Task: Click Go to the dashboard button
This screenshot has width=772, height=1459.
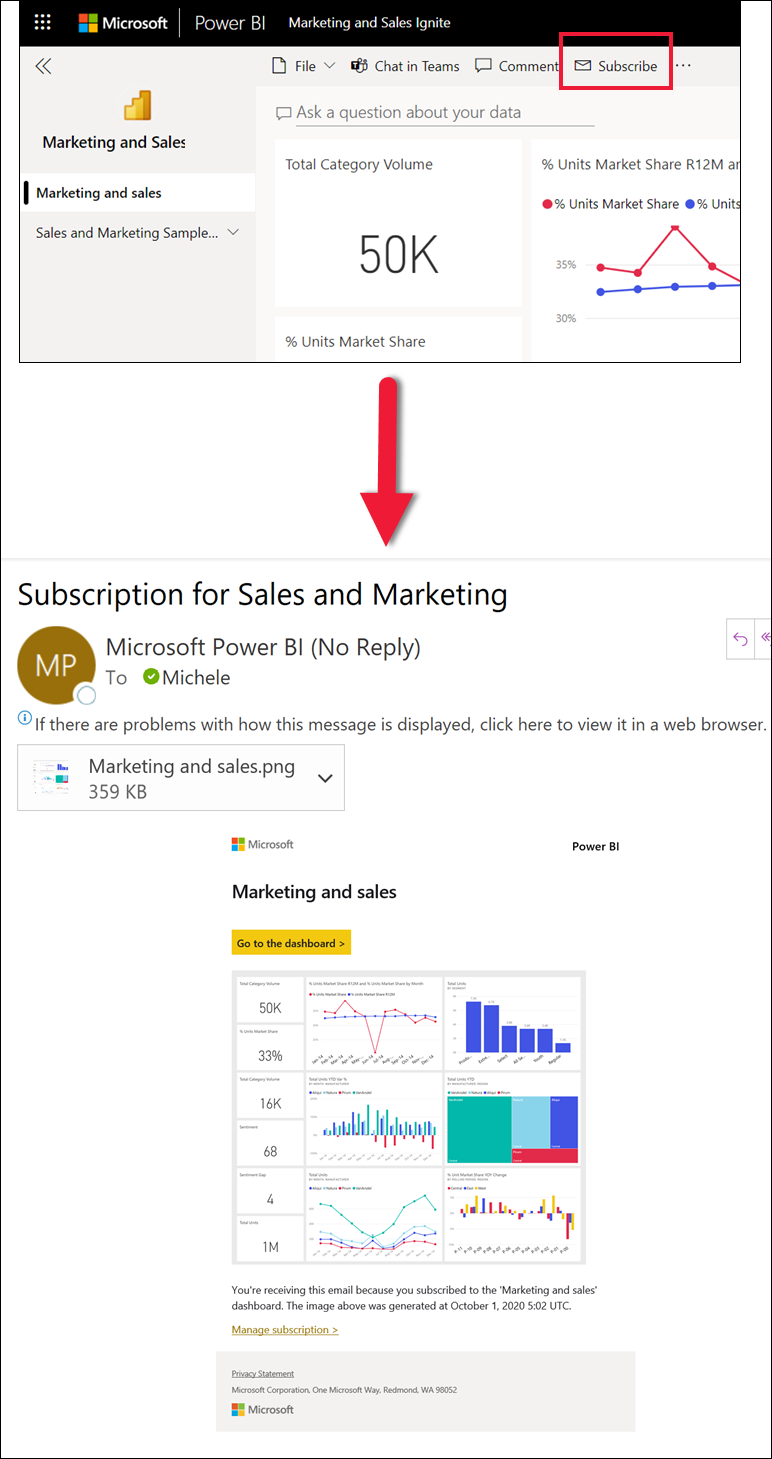Action: (x=291, y=941)
